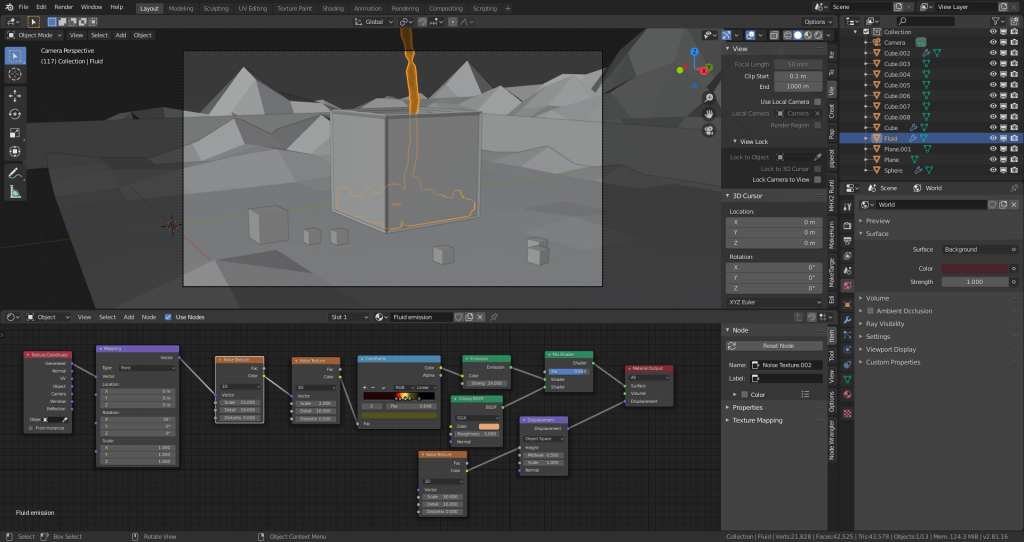The width and height of the screenshot is (1024, 542).
Task: Open the viewport Options button
Action: 818,22
